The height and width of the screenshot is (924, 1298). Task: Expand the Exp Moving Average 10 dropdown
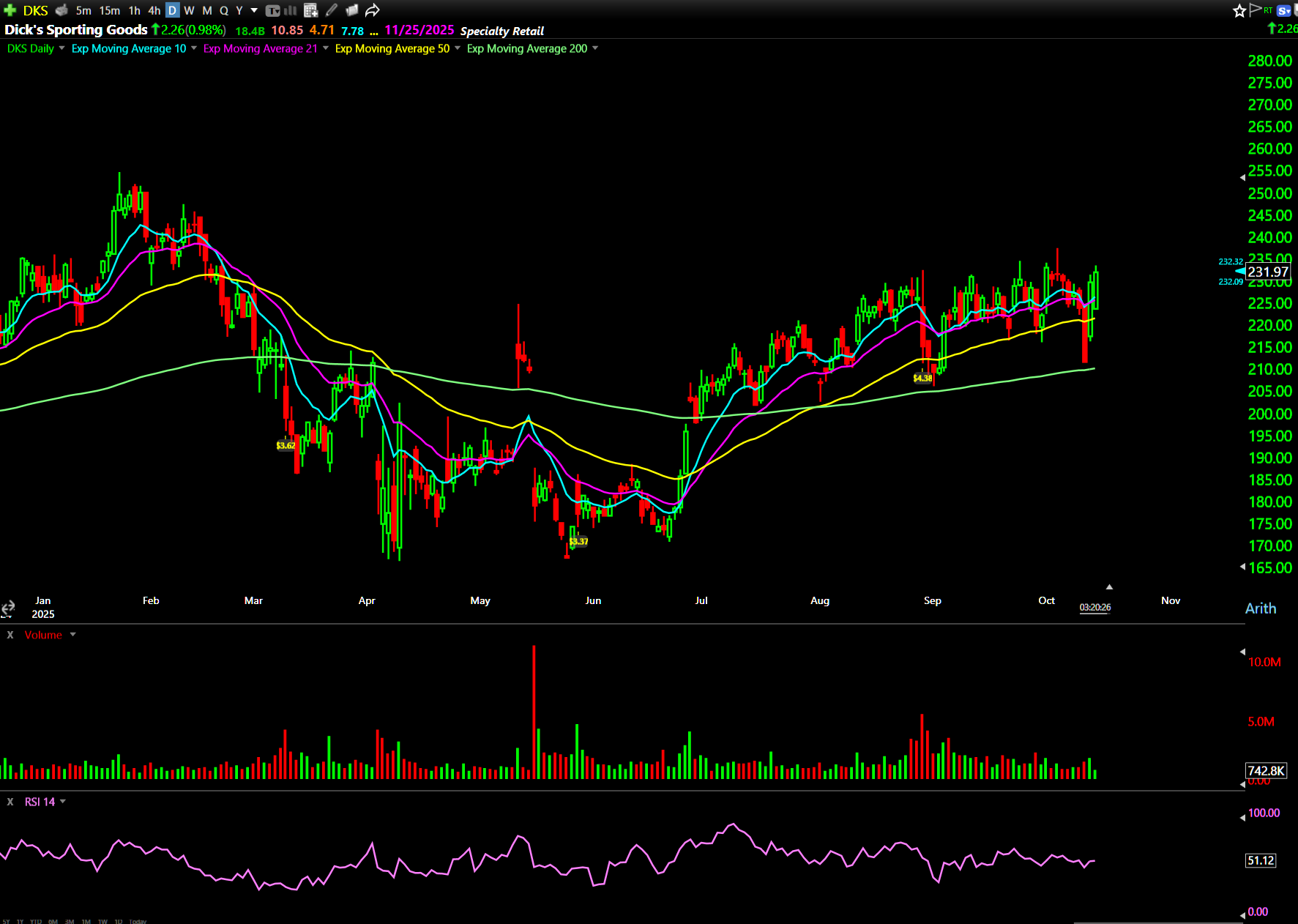194,48
